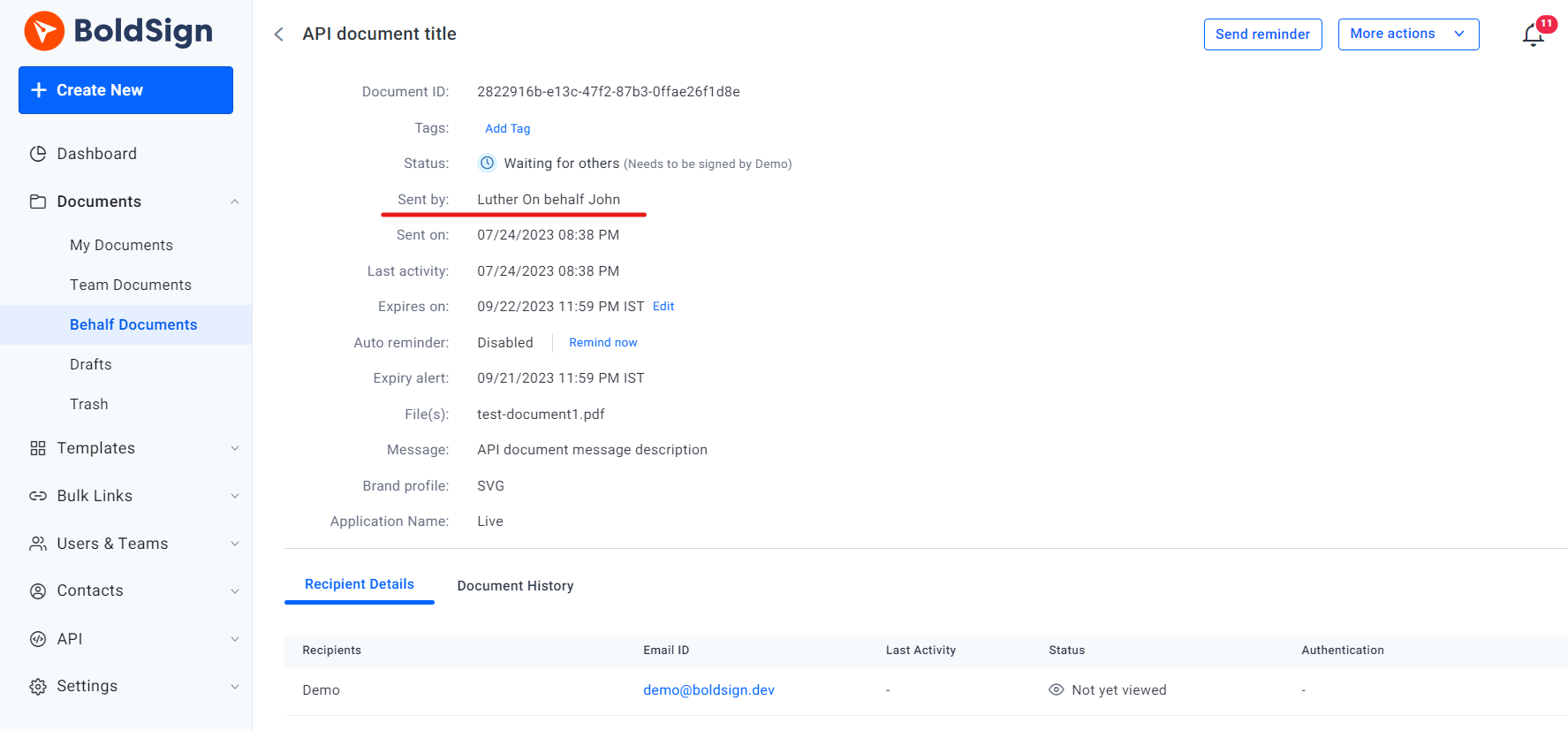This screenshot has height=731, width=1568.
Task: Click Edit next to expiry date
Action: pyautogui.click(x=663, y=307)
